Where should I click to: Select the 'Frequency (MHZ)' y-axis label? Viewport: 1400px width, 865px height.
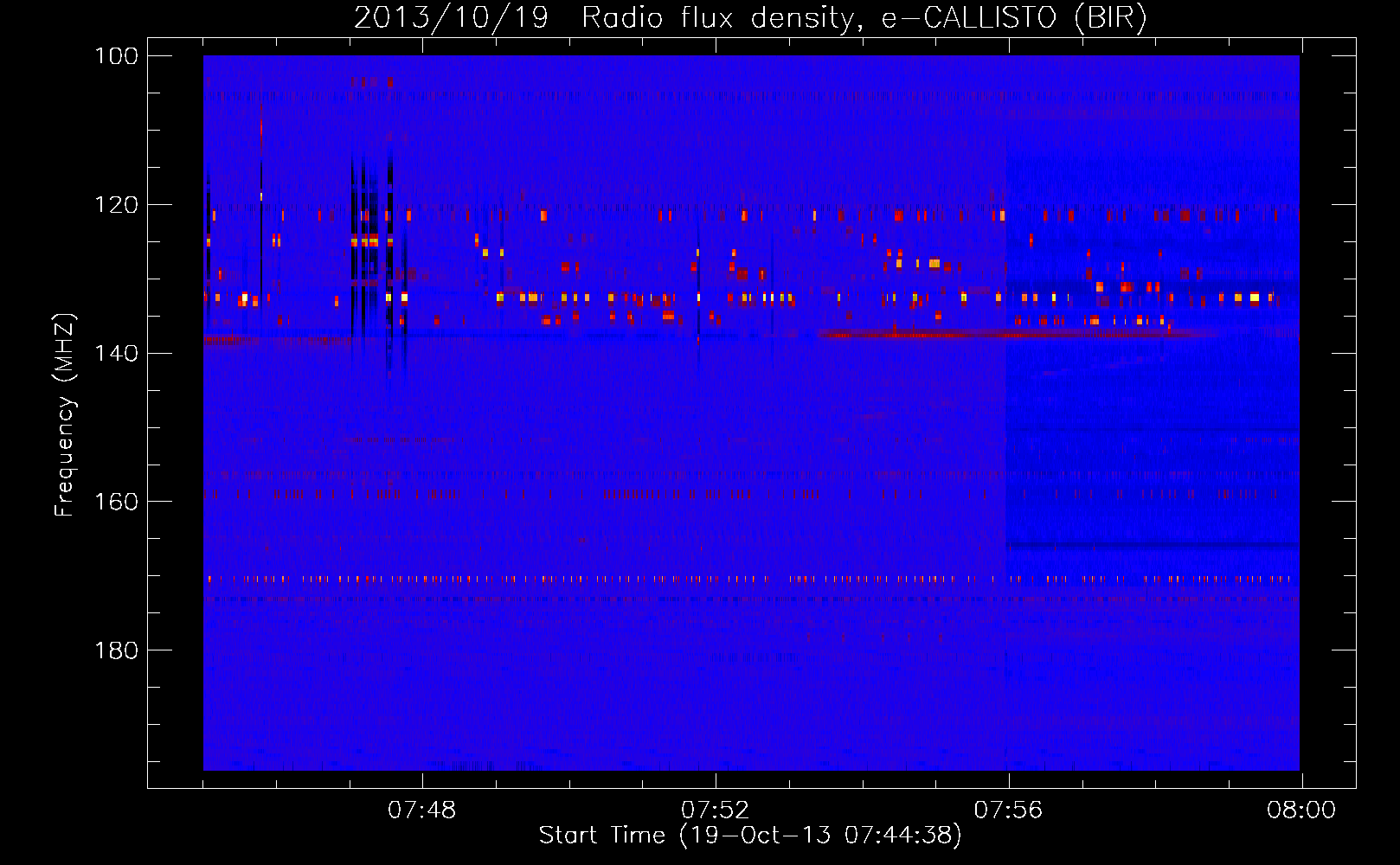coord(65,415)
